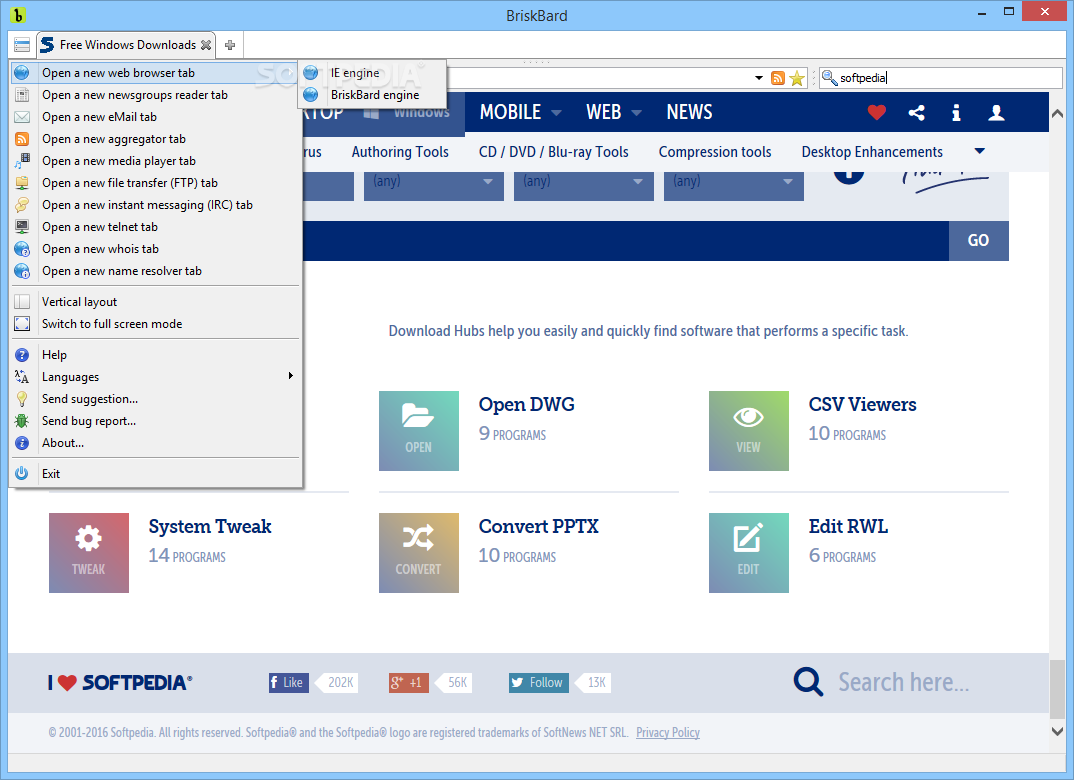Click the page scrollbar down arrow
Viewport: 1074px width, 780px height.
[x=1058, y=731]
